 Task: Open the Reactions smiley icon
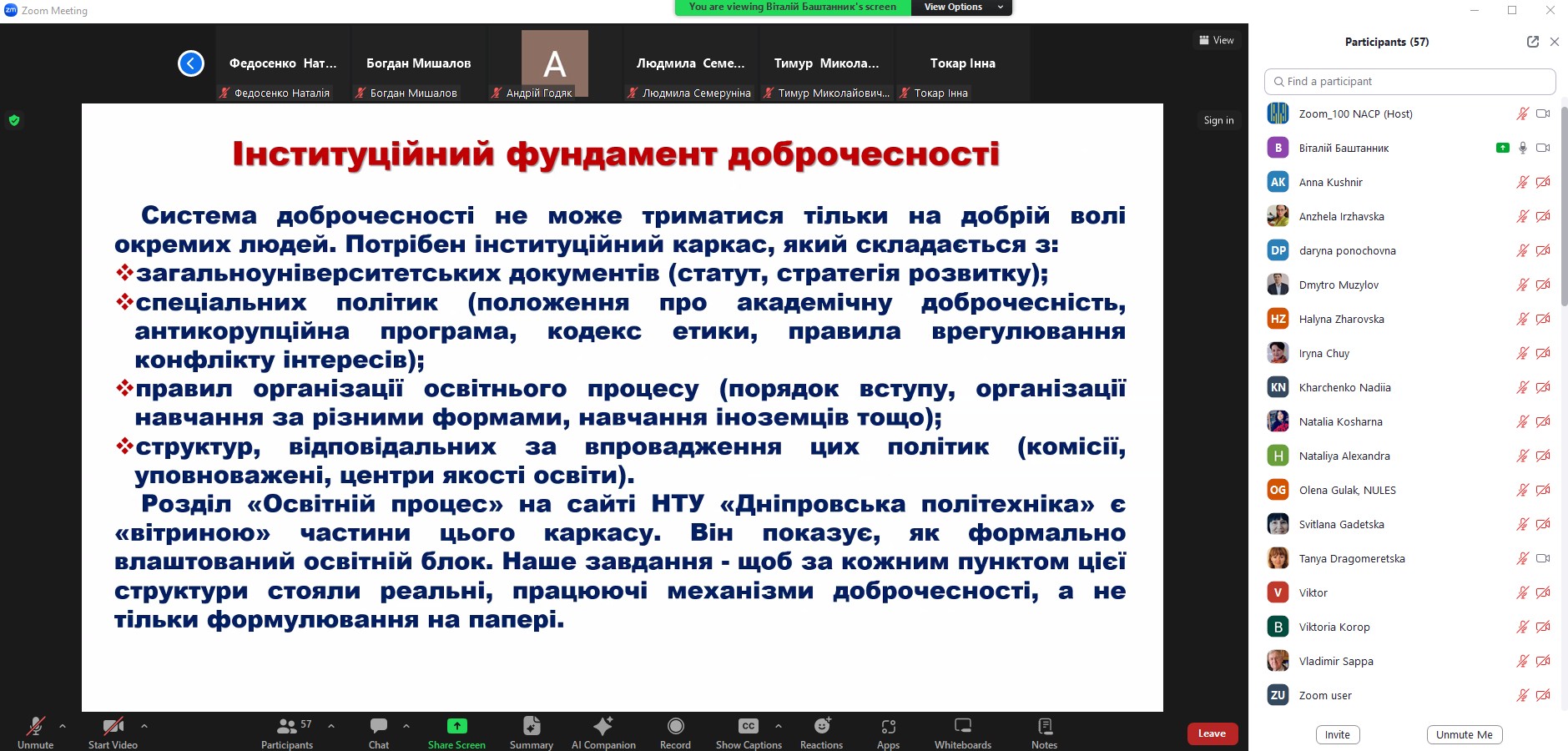(822, 726)
